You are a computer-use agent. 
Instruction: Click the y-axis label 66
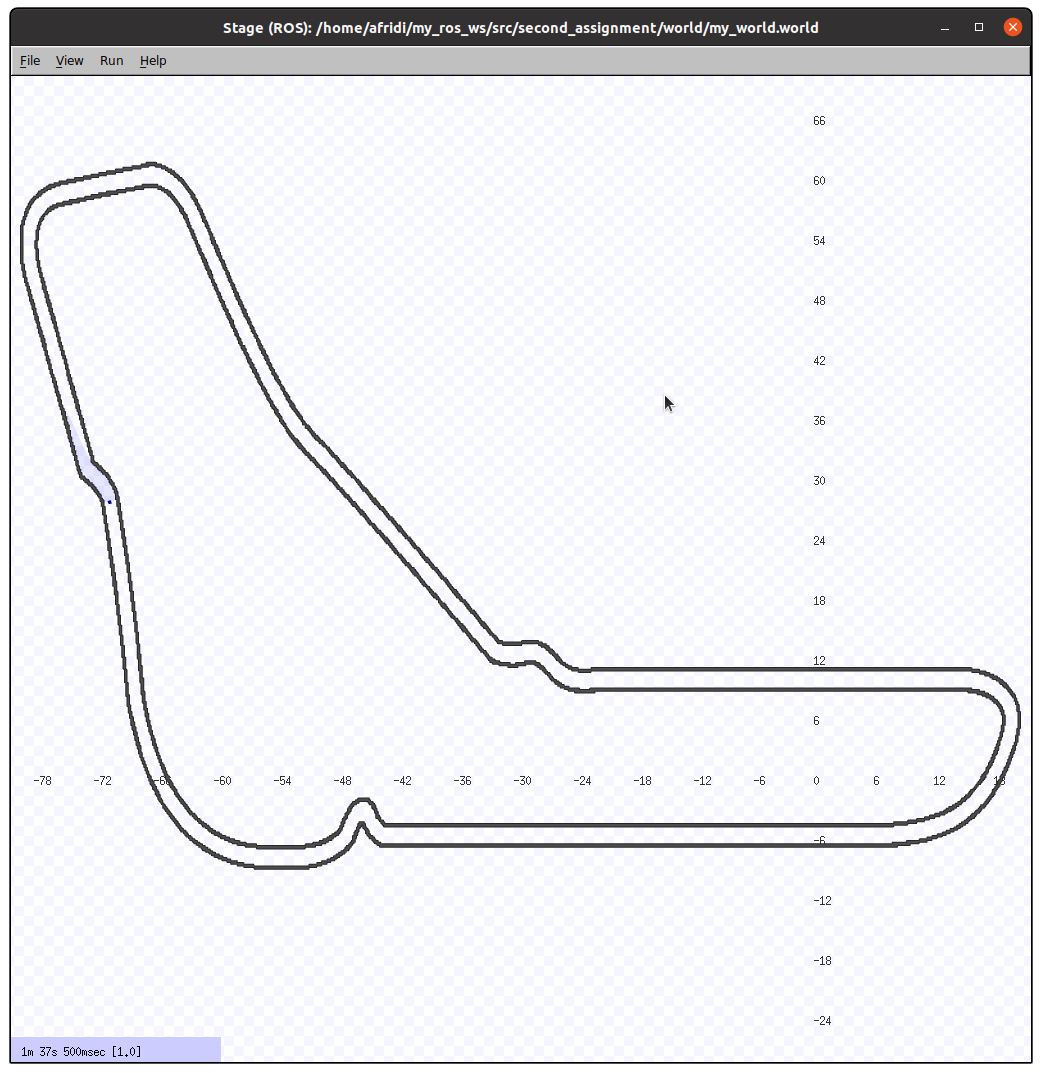point(819,121)
